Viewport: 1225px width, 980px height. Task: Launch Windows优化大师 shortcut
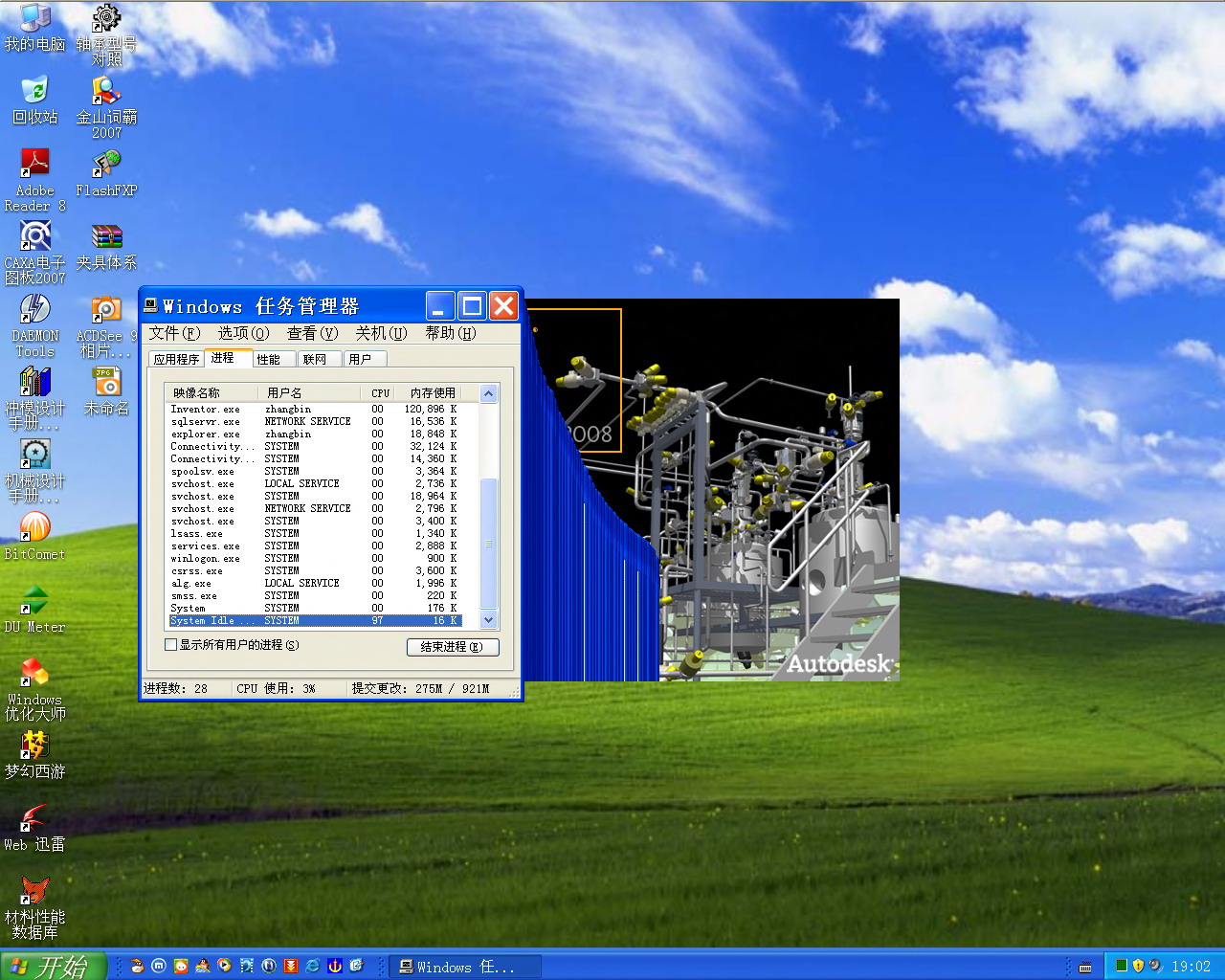click(x=35, y=689)
